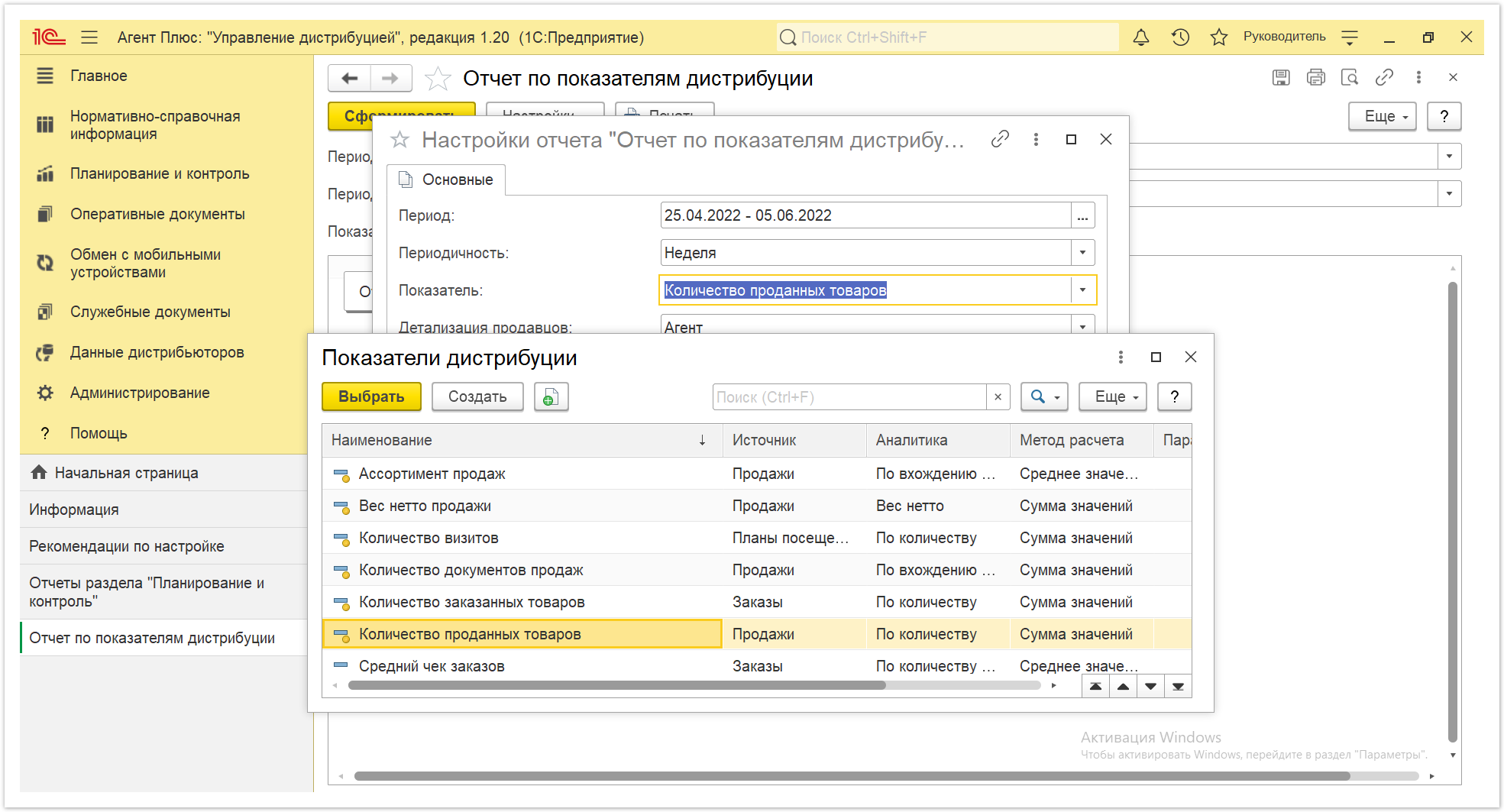Go forward with the right arrow button
This screenshot has width=1504, height=812.
pos(390,78)
